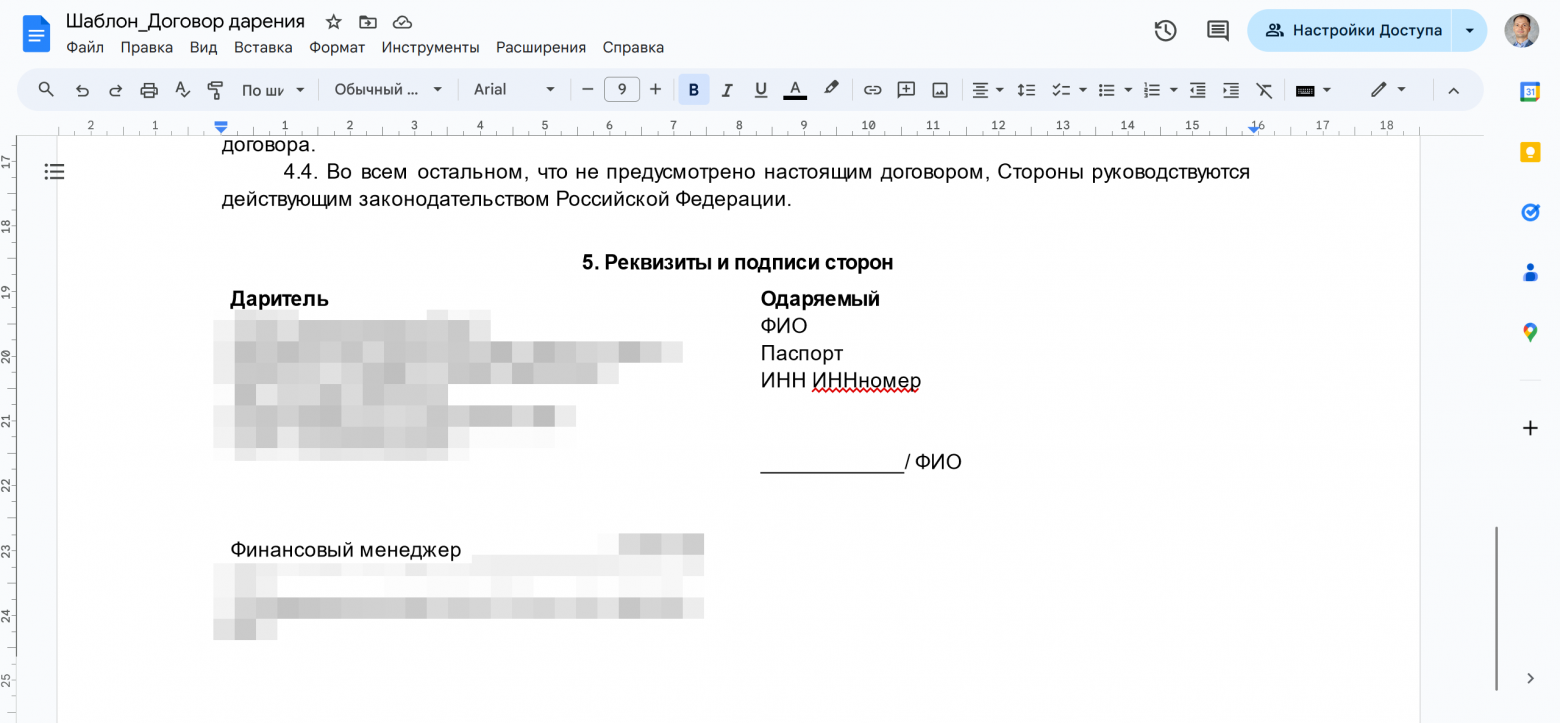The image size is (1560, 723).
Task: Open the Расширения menu
Action: coord(541,47)
